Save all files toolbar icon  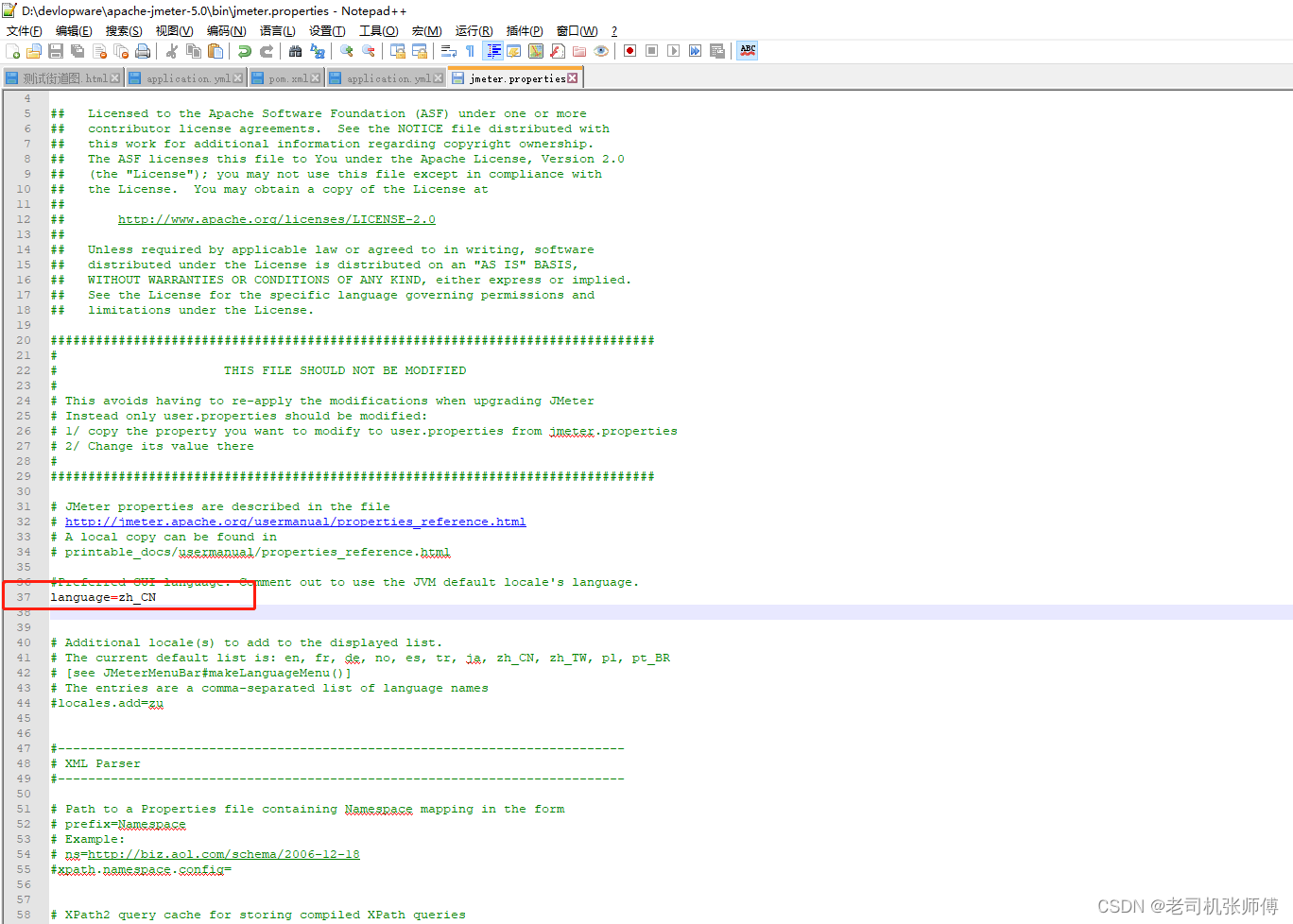tap(78, 51)
